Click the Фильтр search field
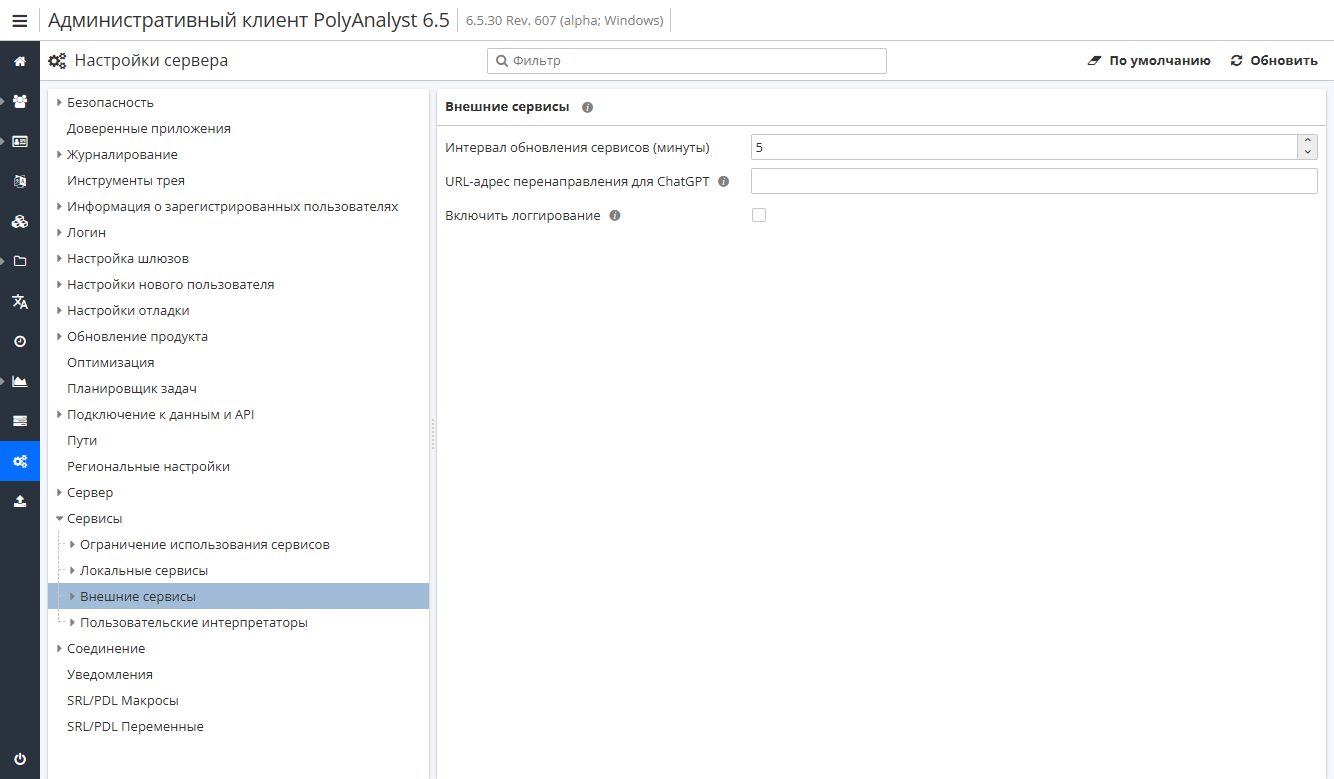 click(x=687, y=61)
